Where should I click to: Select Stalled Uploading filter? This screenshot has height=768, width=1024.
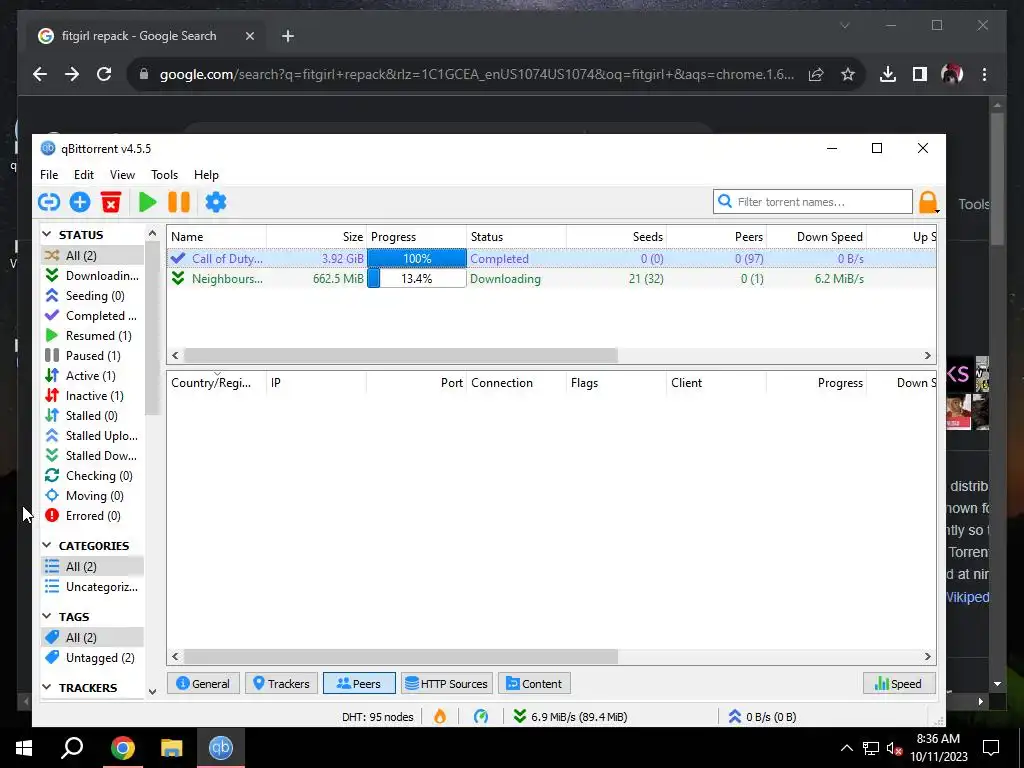click(92, 436)
